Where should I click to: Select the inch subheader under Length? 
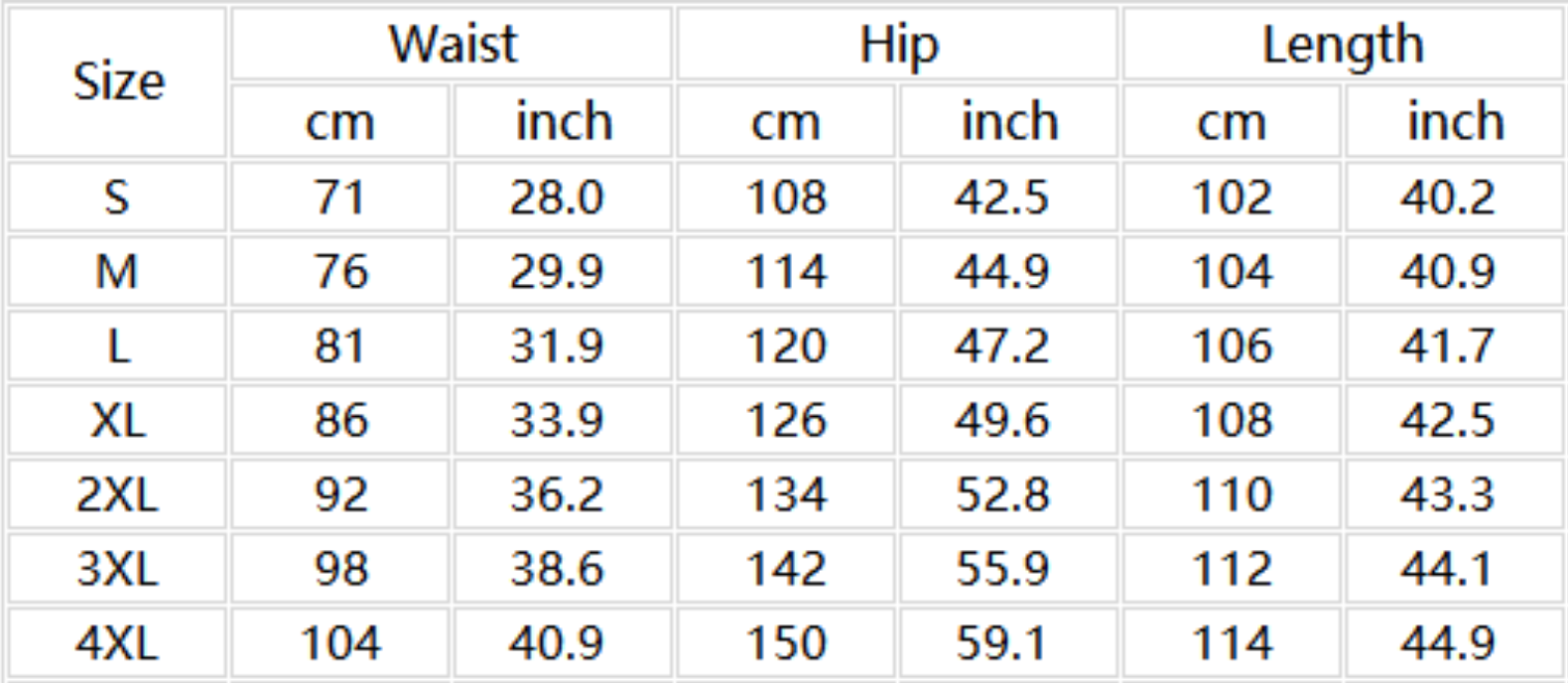1455,122
